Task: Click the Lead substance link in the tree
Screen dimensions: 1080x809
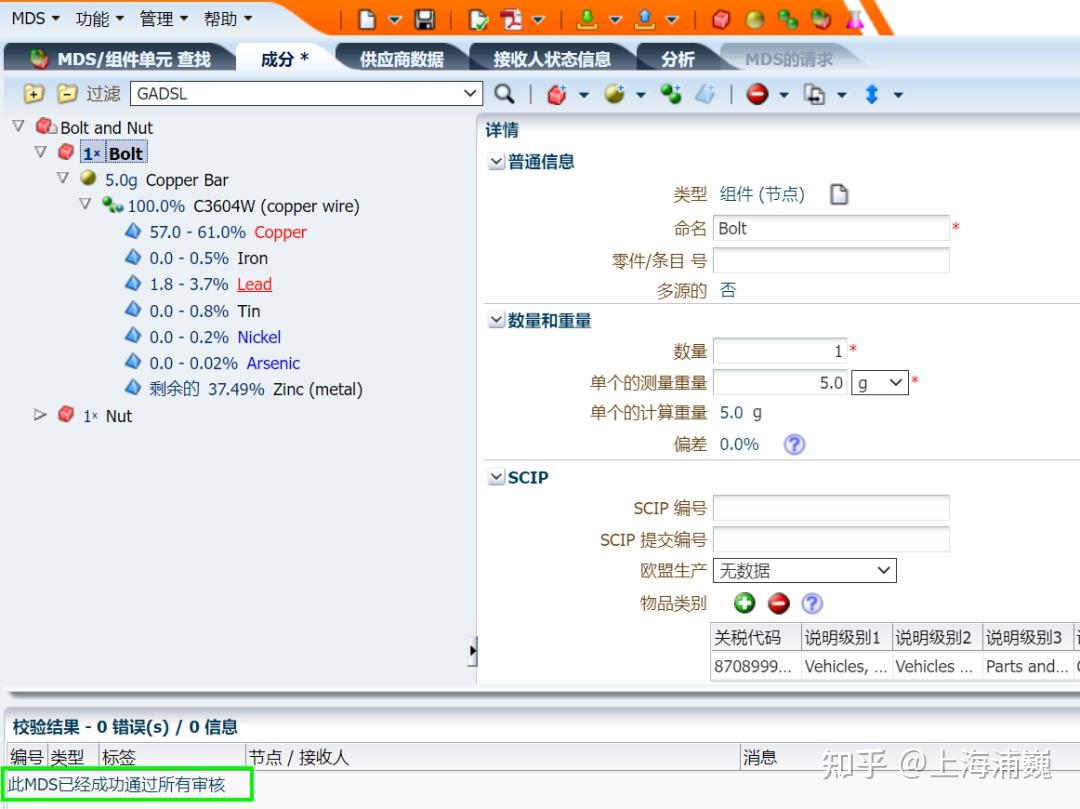Action: coord(253,284)
